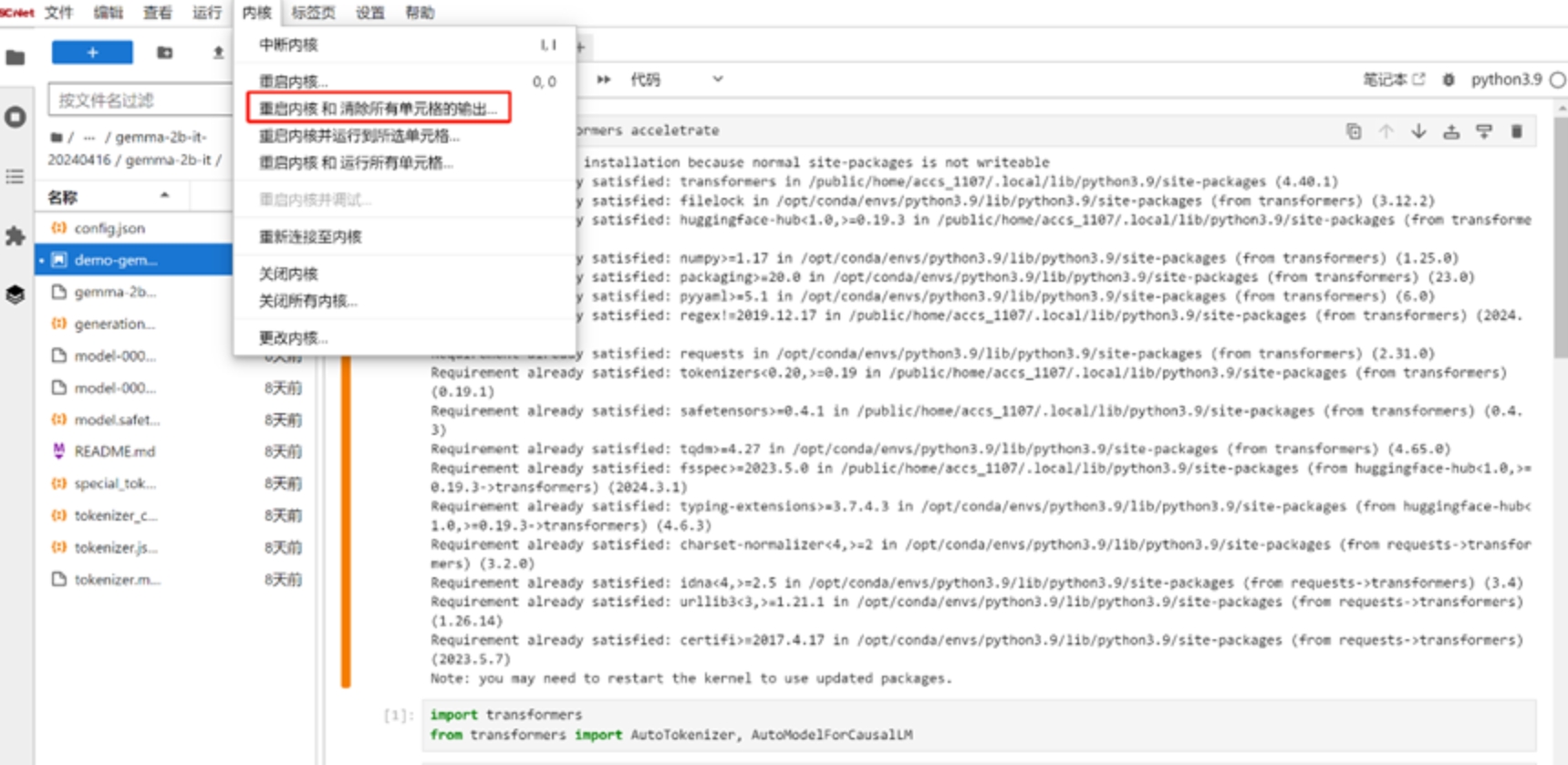Click the upload files icon
This screenshot has height=765, width=1568.
pos(218,53)
